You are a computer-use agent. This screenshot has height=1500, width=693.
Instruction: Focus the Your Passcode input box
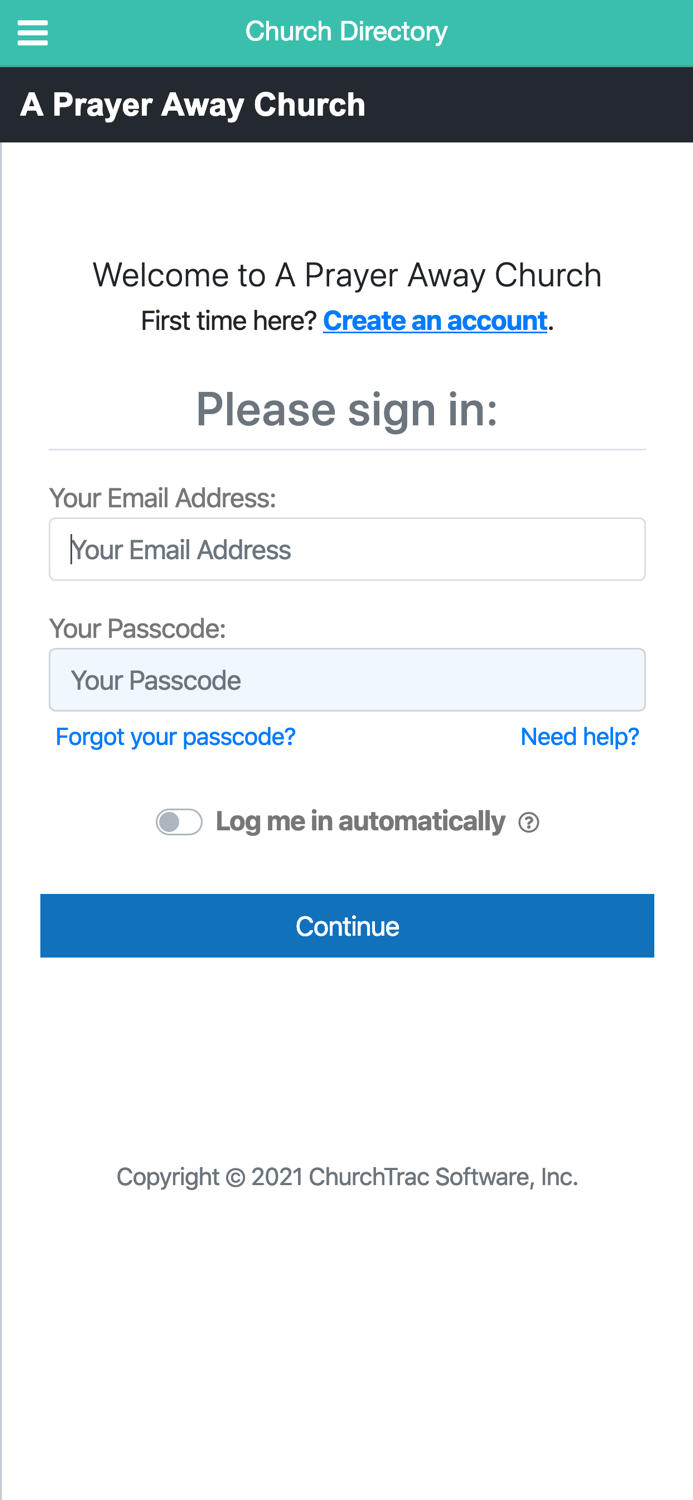tap(347, 679)
